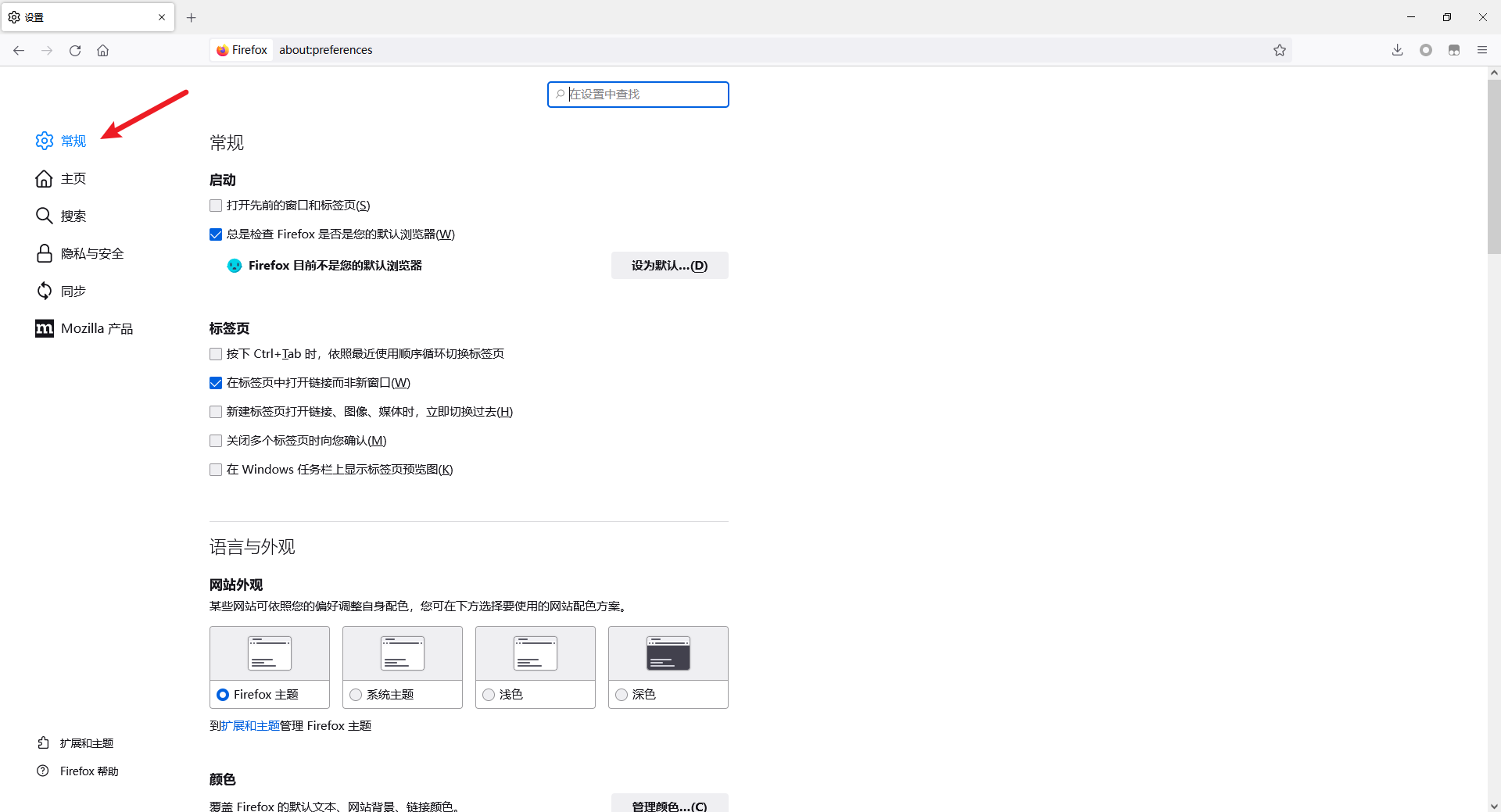Click the Firefox identity icon in address bar
Screen dimensions: 1501x812
[x=242, y=50]
